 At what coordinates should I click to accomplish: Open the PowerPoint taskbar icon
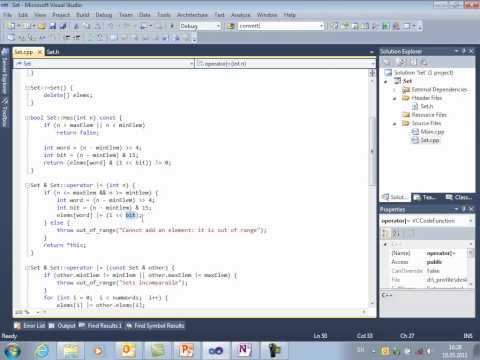coord(187,351)
